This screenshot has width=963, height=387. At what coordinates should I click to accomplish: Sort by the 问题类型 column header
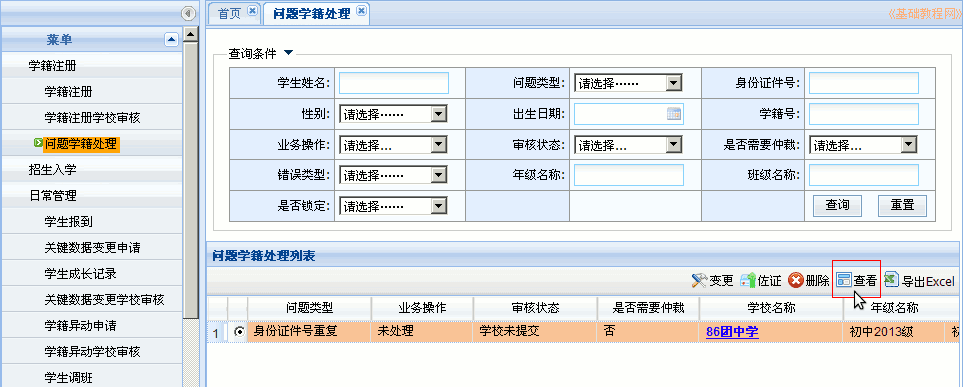(x=310, y=308)
